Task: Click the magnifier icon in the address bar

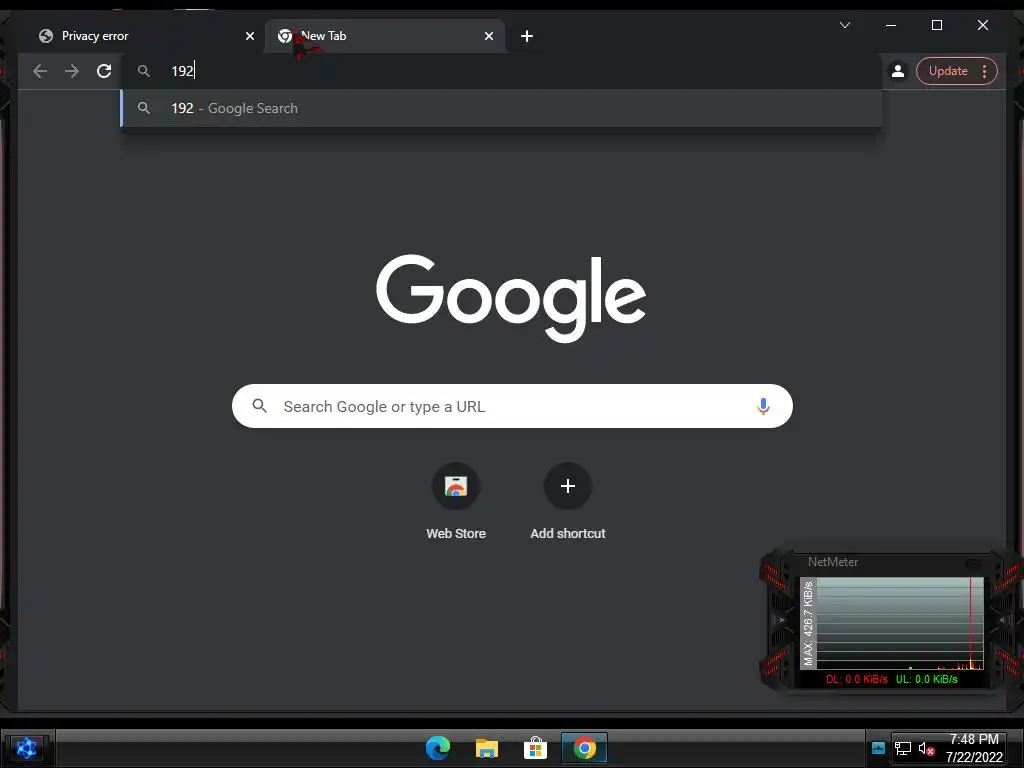Action: point(144,71)
